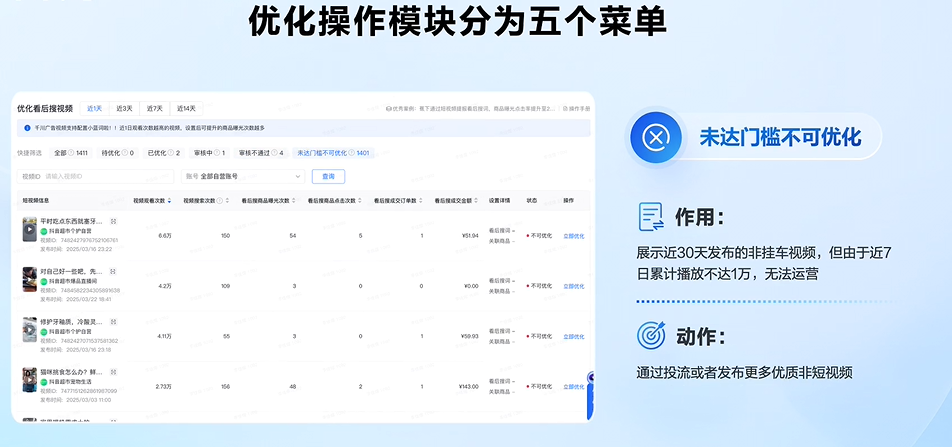Click the green account icon by 抖音超市宠物生活
The width and height of the screenshot is (952, 447).
pyautogui.click(x=44, y=380)
